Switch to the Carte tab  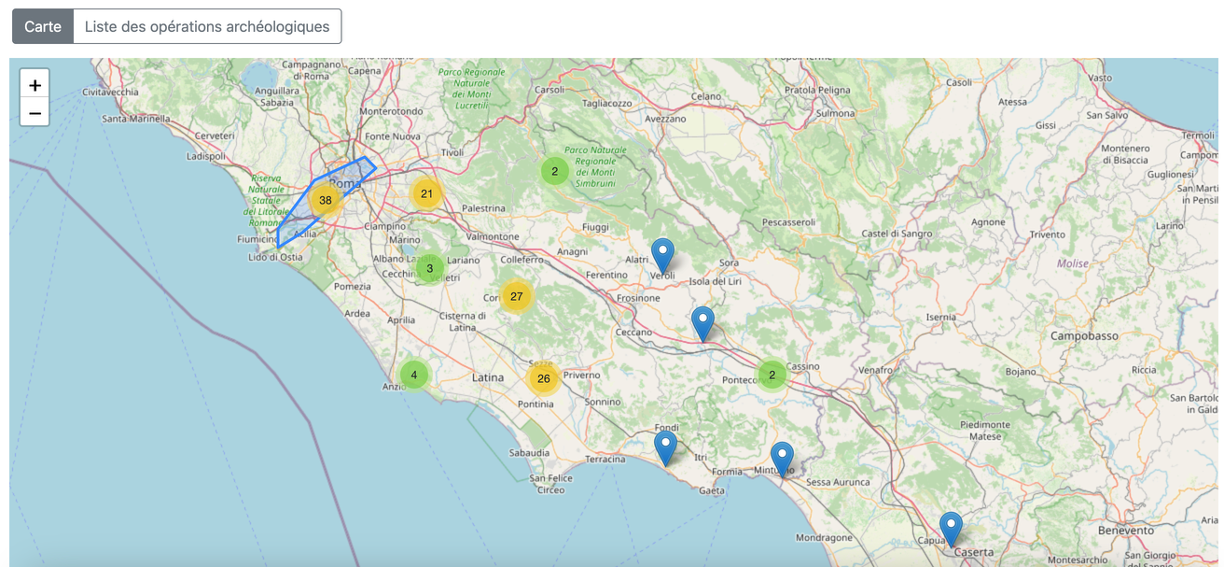43,27
